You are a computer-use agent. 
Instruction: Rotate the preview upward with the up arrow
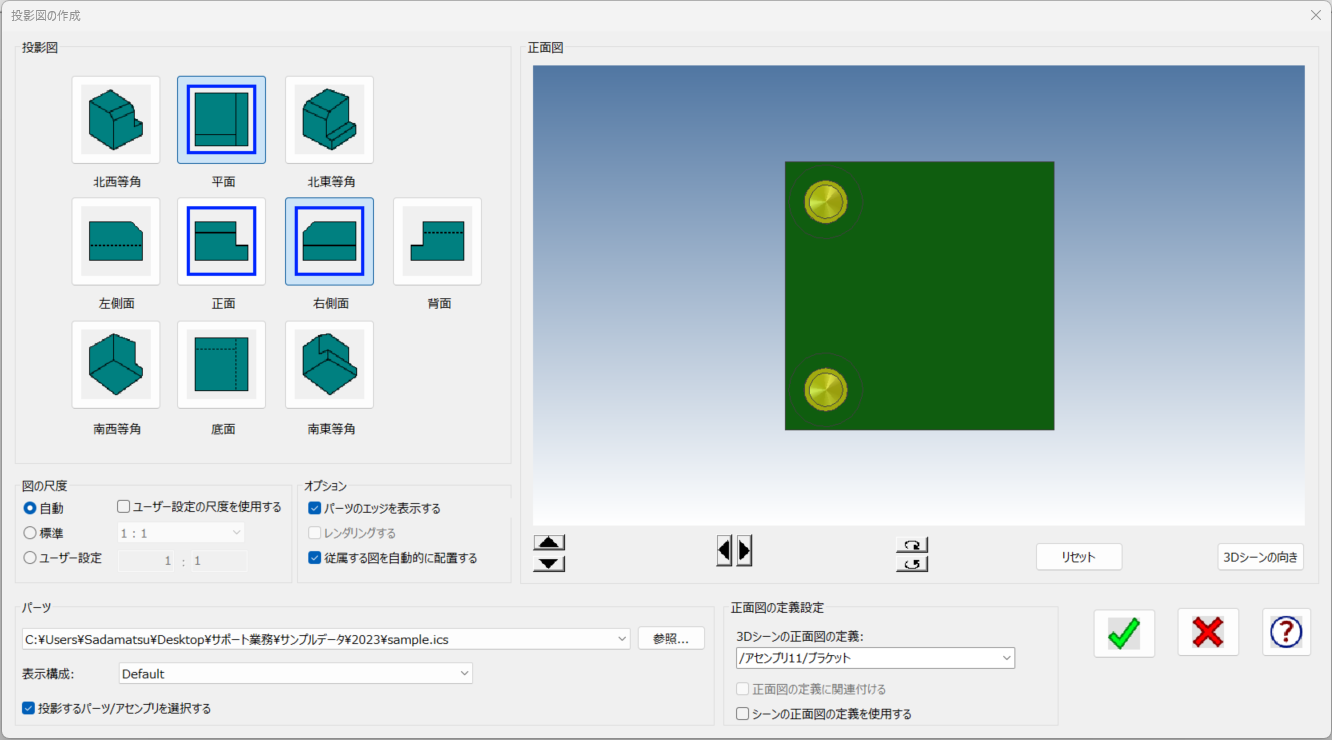(549, 543)
